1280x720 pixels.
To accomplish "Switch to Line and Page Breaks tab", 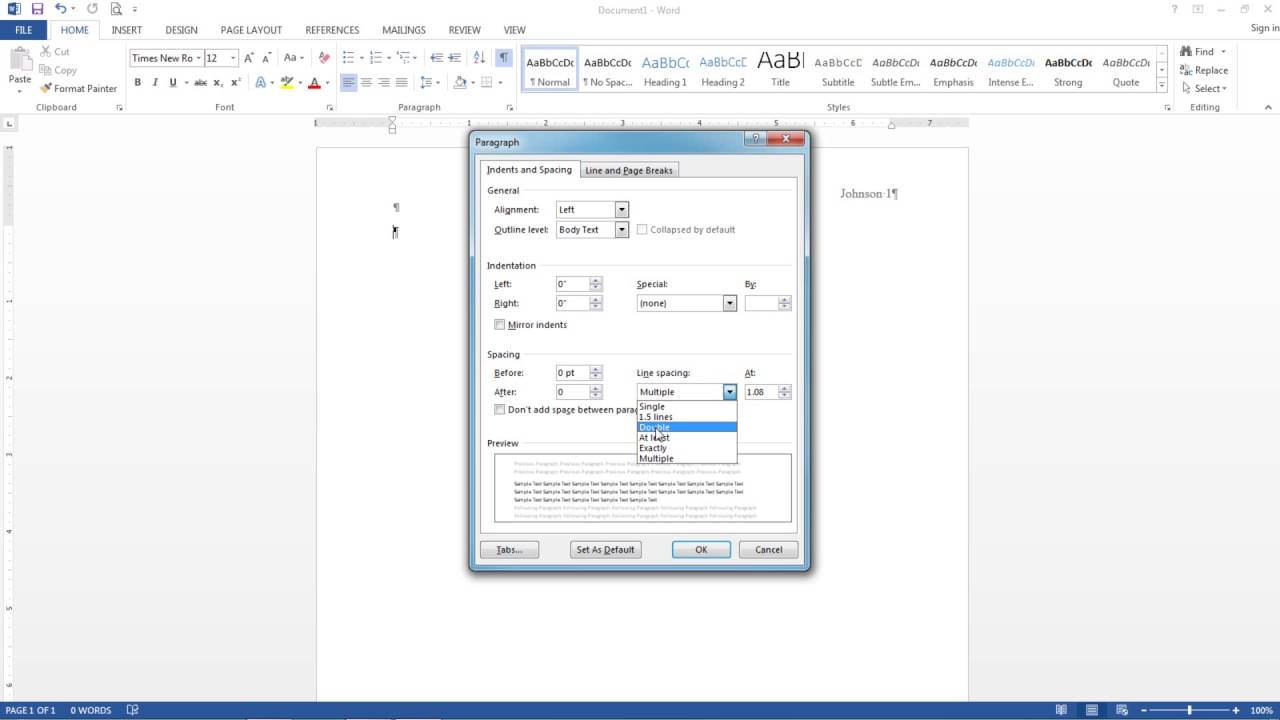I will 629,171.
